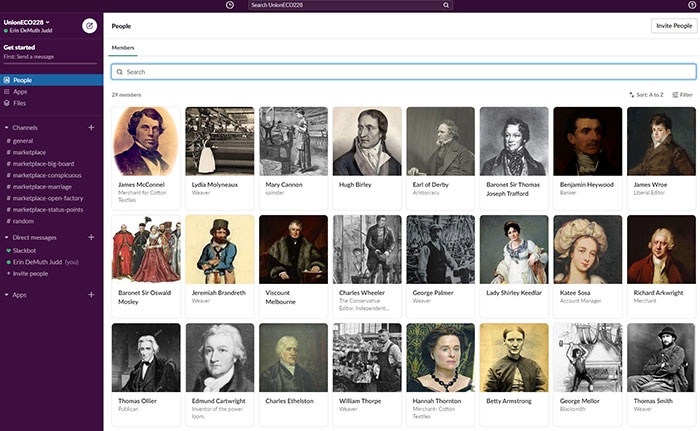Open Thomas Ollier's profile card
This screenshot has height=431, width=700.
tap(146, 374)
